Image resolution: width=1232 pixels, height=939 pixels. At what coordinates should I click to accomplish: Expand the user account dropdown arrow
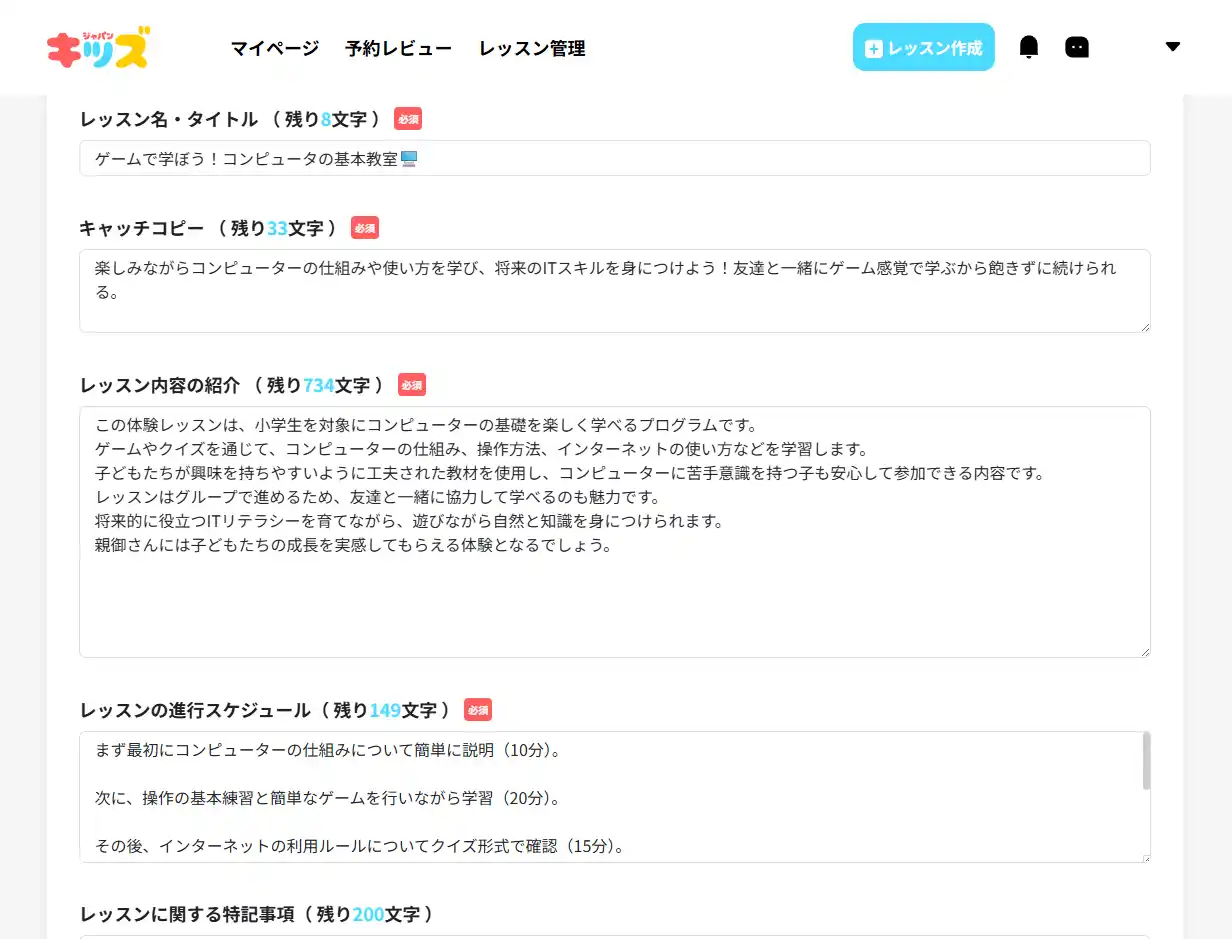pyautogui.click(x=1173, y=47)
